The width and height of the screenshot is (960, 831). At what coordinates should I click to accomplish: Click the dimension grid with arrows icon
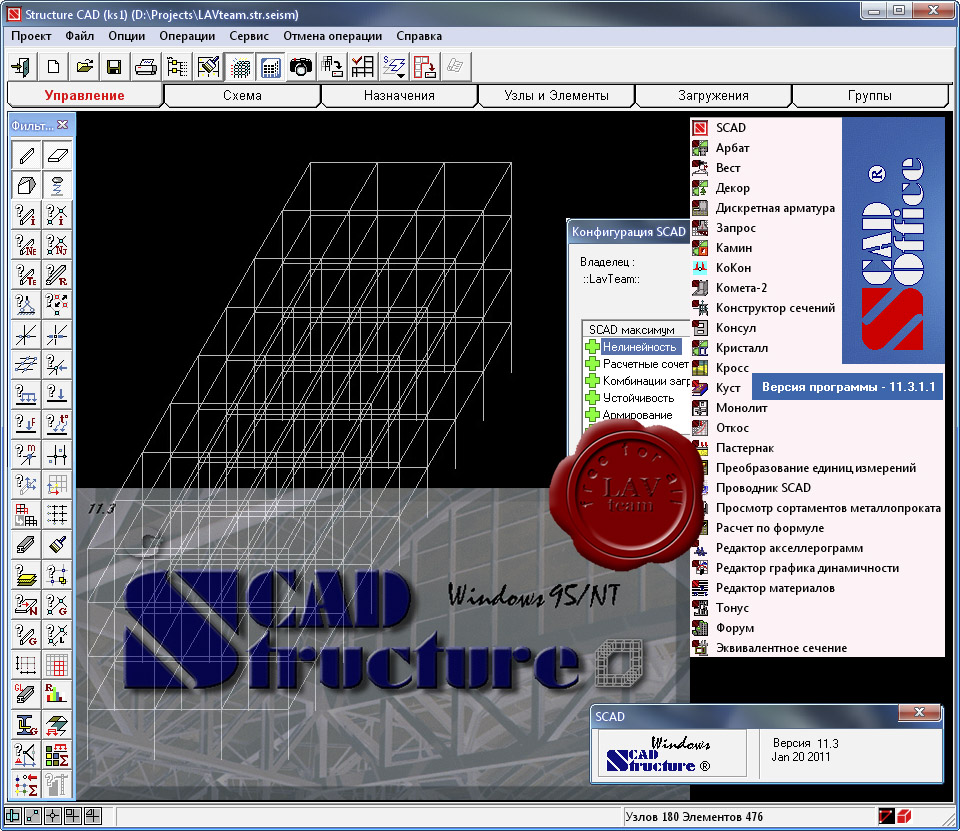coord(26,664)
